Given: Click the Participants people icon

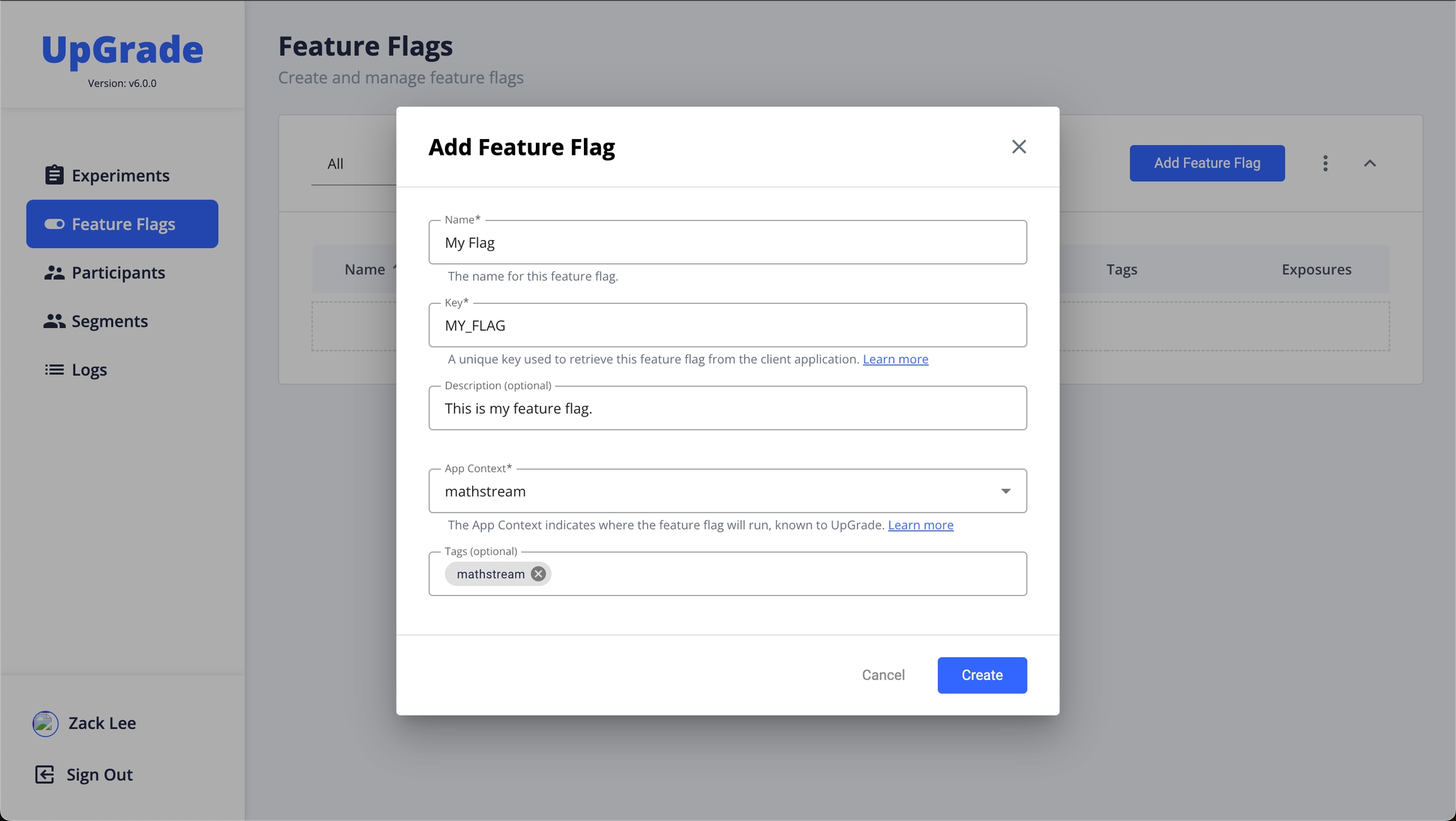Looking at the screenshot, I should (54, 272).
